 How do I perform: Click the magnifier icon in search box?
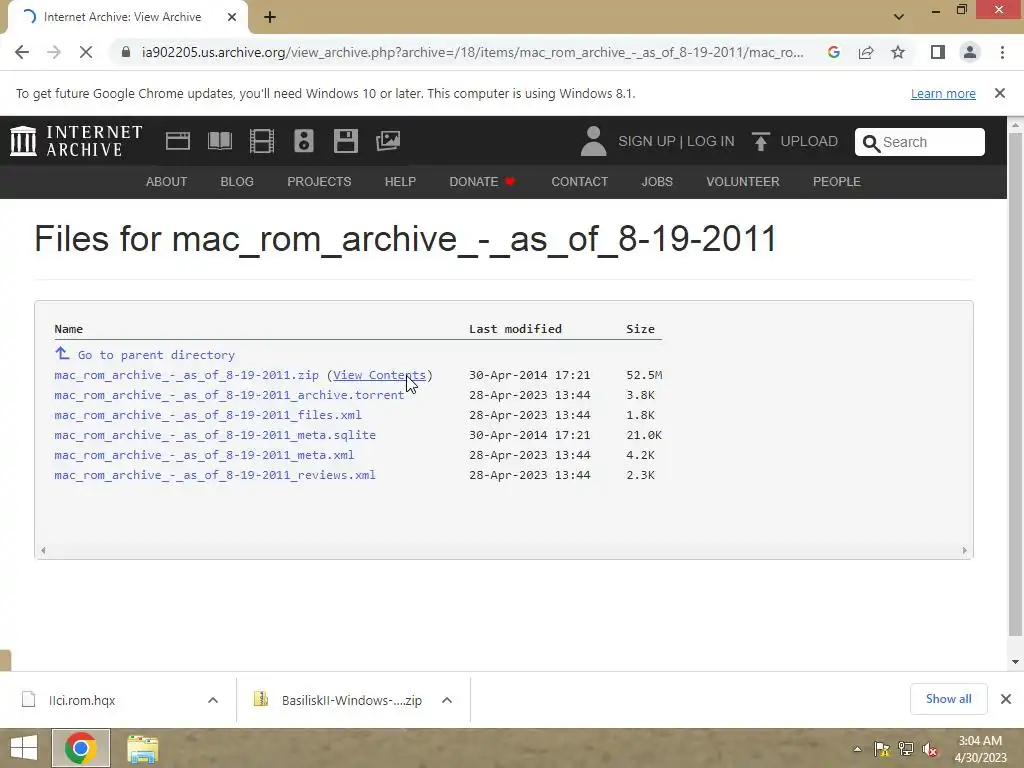click(871, 143)
